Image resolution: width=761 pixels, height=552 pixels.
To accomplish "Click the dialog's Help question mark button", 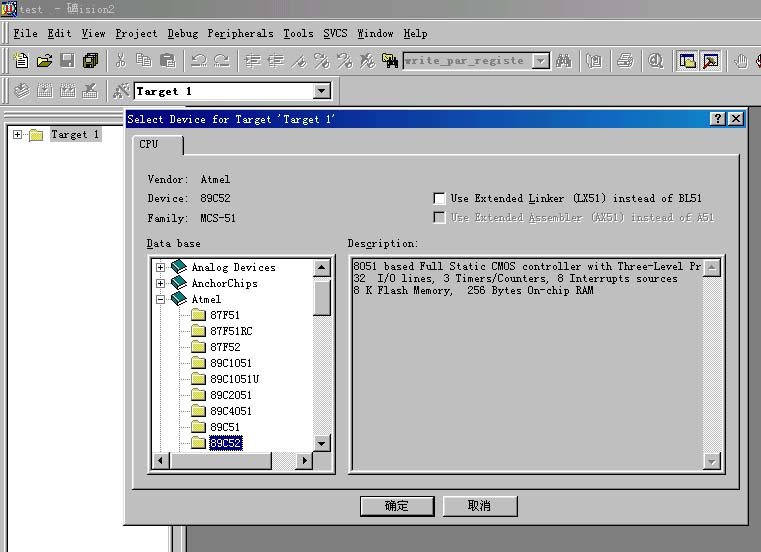I will click(717, 119).
